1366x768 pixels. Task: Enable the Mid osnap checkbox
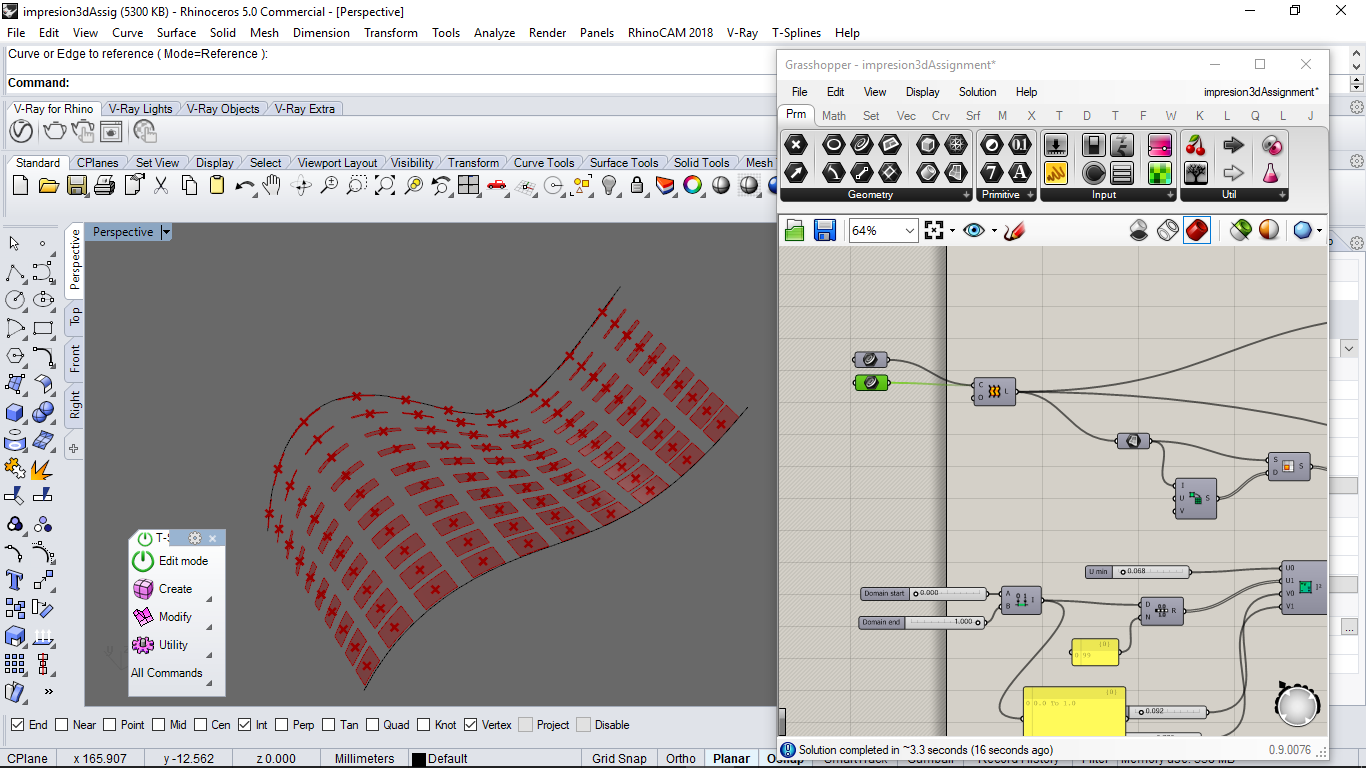[158, 725]
